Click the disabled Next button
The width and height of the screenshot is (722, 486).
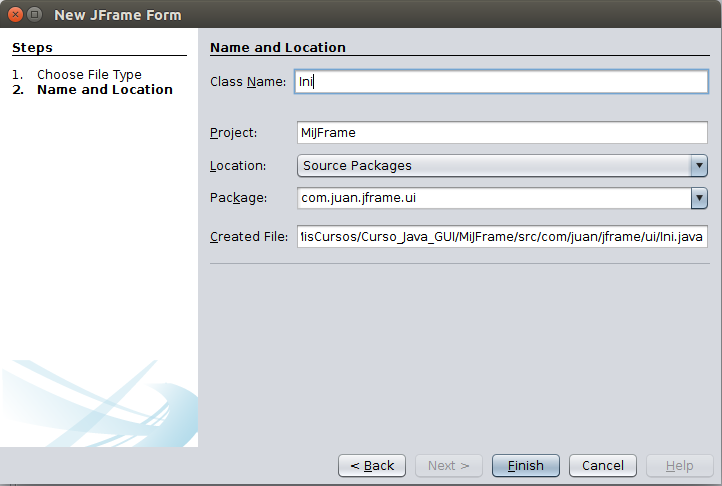[448, 466]
